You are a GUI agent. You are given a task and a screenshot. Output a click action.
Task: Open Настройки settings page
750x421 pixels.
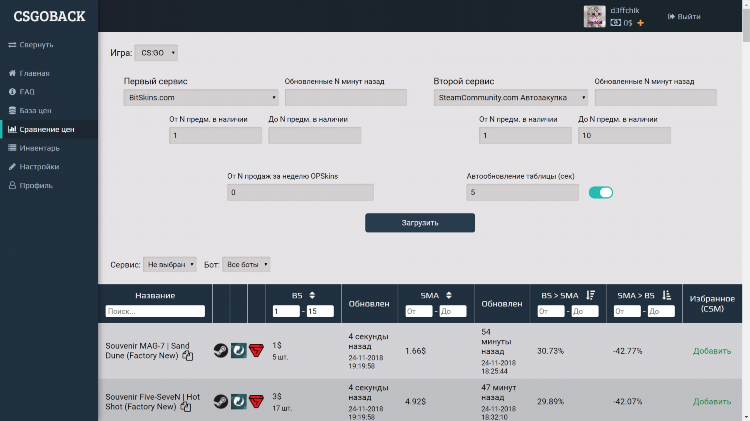[34, 166]
